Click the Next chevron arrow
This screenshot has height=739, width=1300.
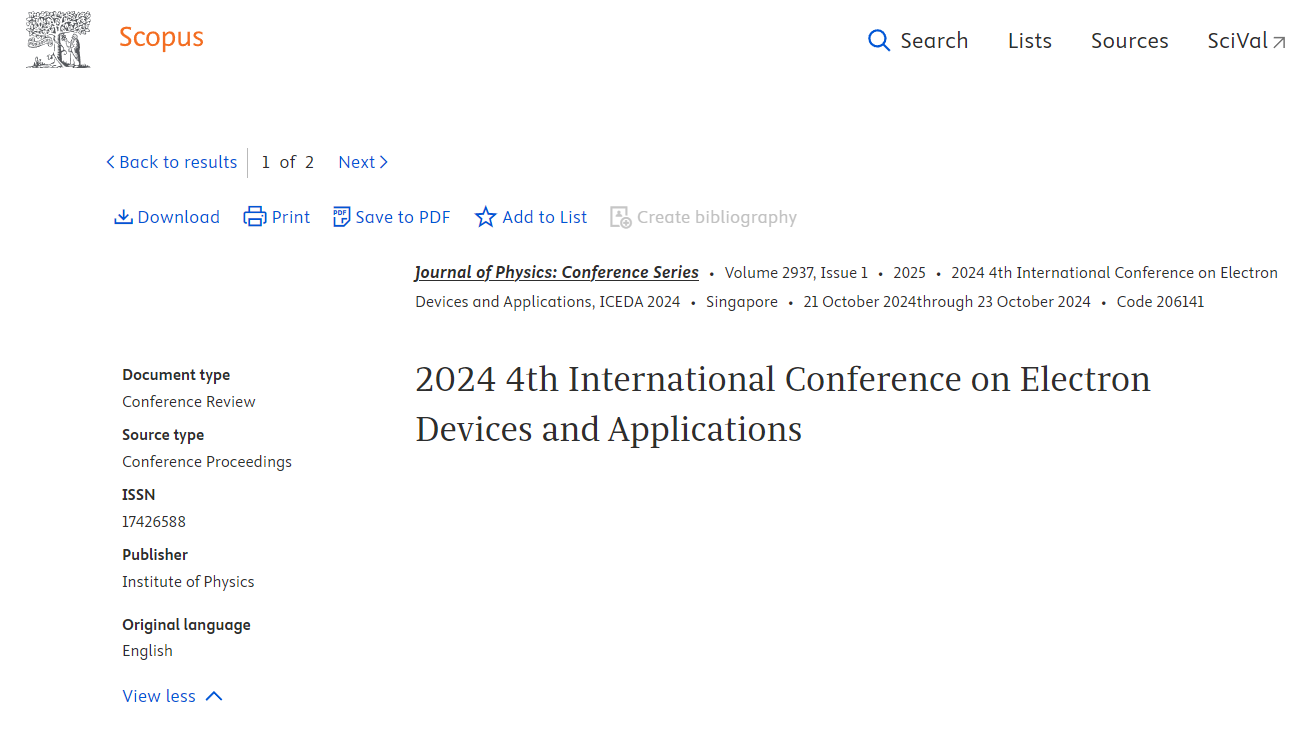pos(384,162)
